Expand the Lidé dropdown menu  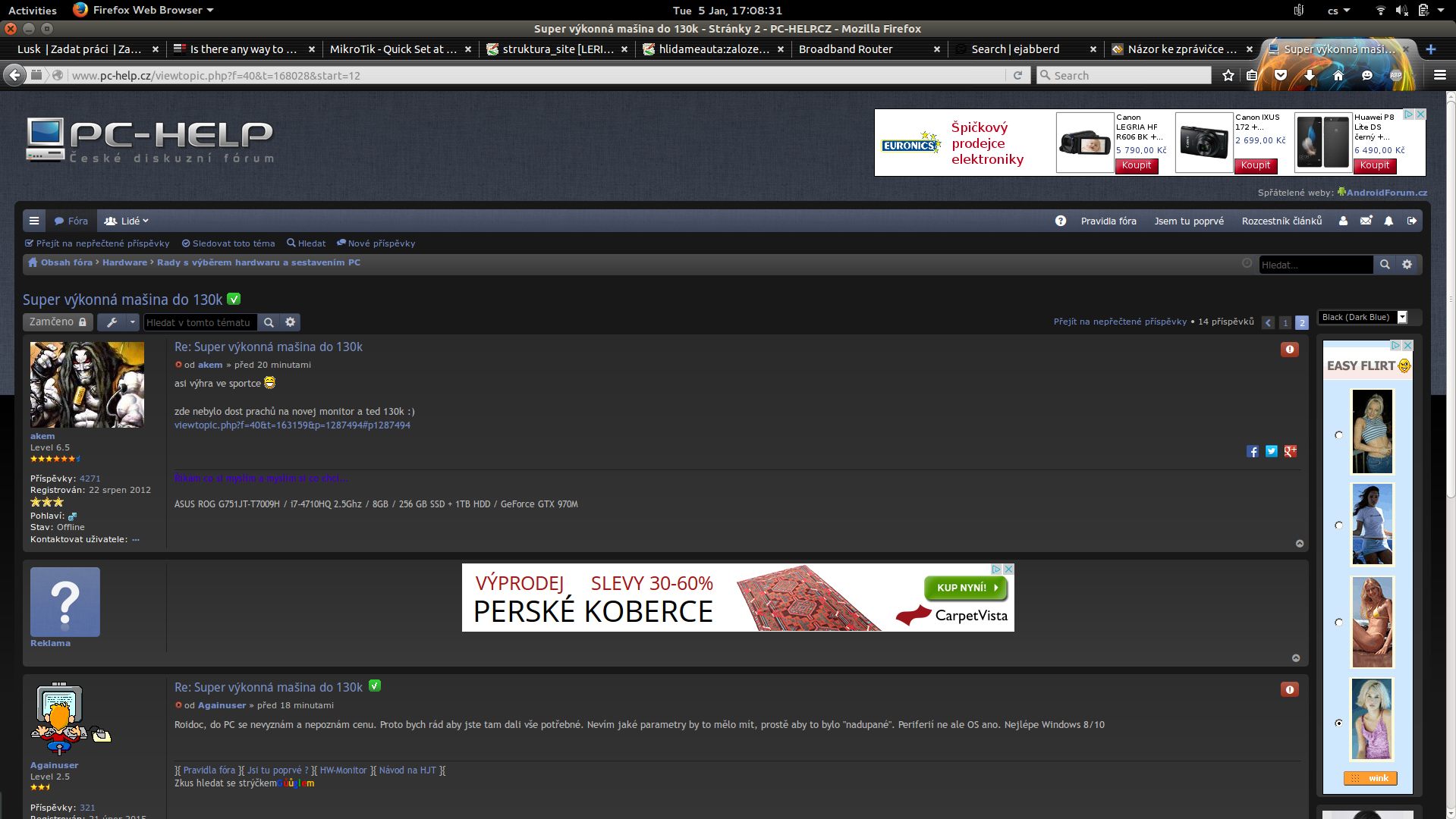coord(127,221)
